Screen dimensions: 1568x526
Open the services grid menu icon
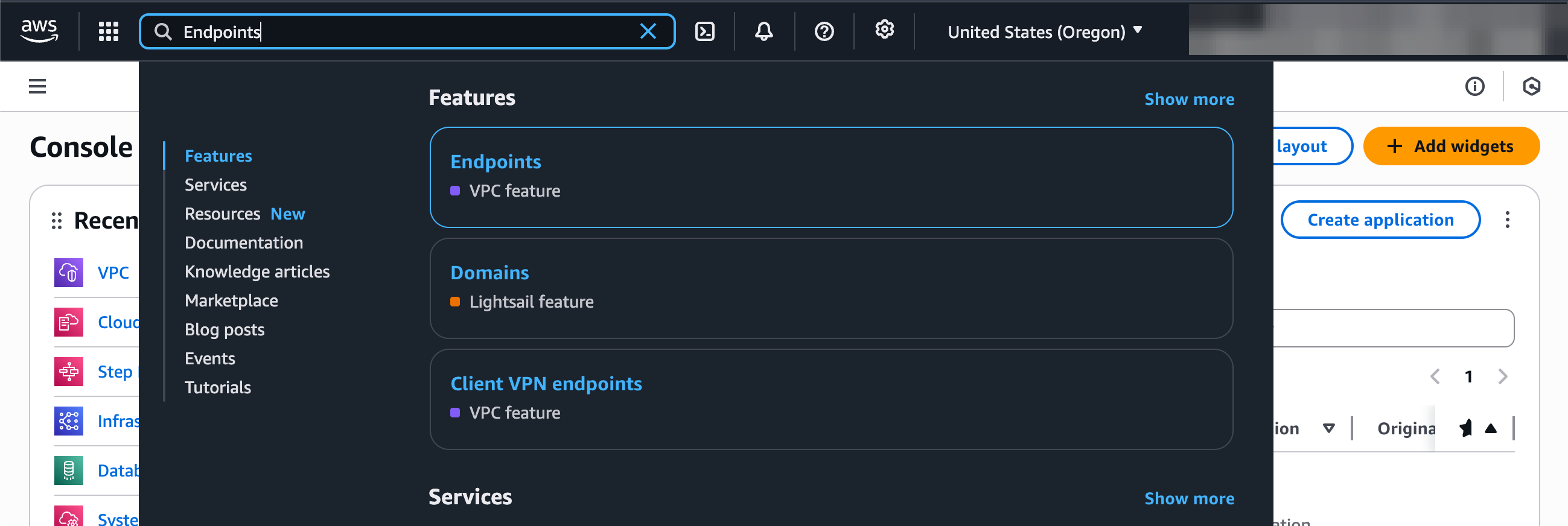109,31
